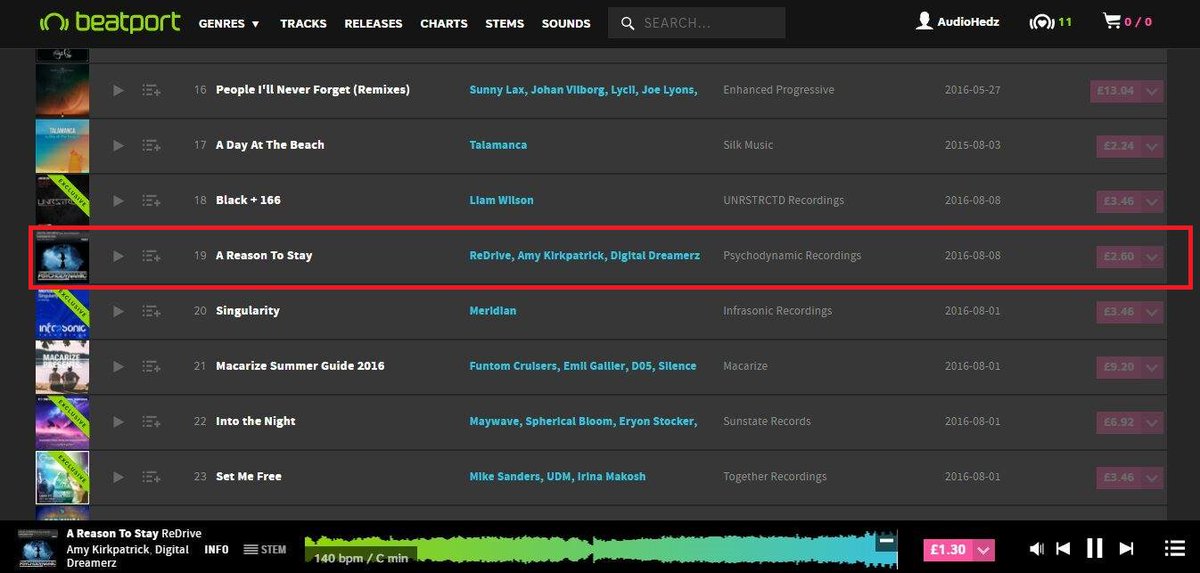
Task: Go to the Releases page
Action: tap(373, 23)
